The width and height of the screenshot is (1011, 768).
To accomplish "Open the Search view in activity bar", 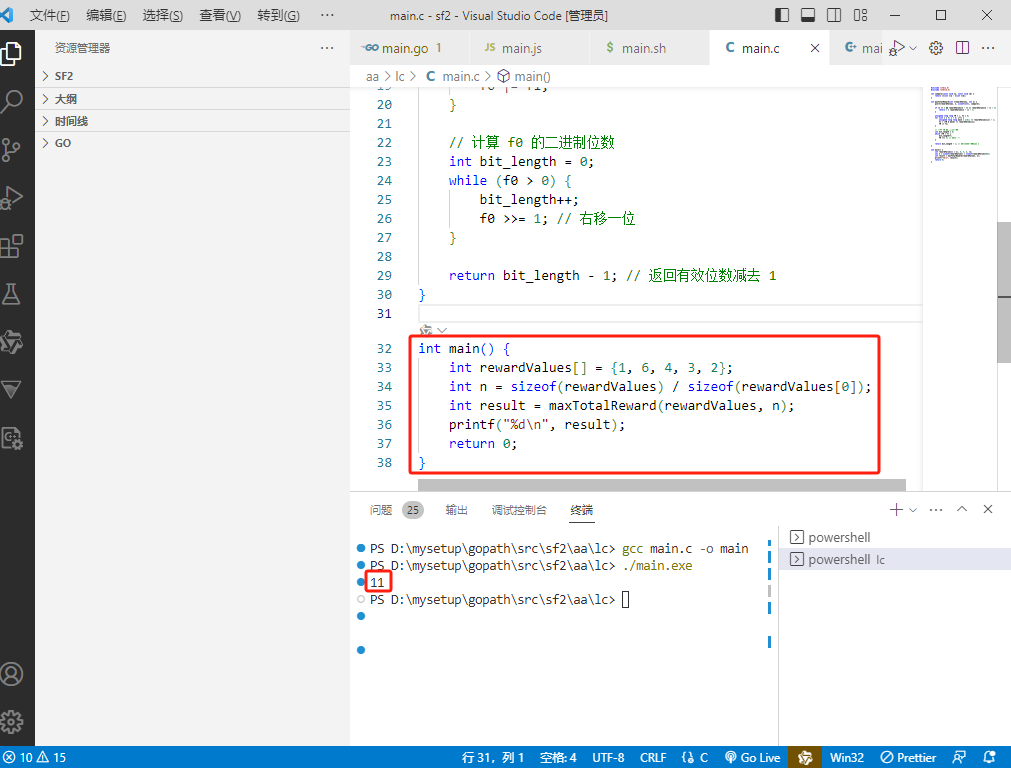I will pos(12,101).
